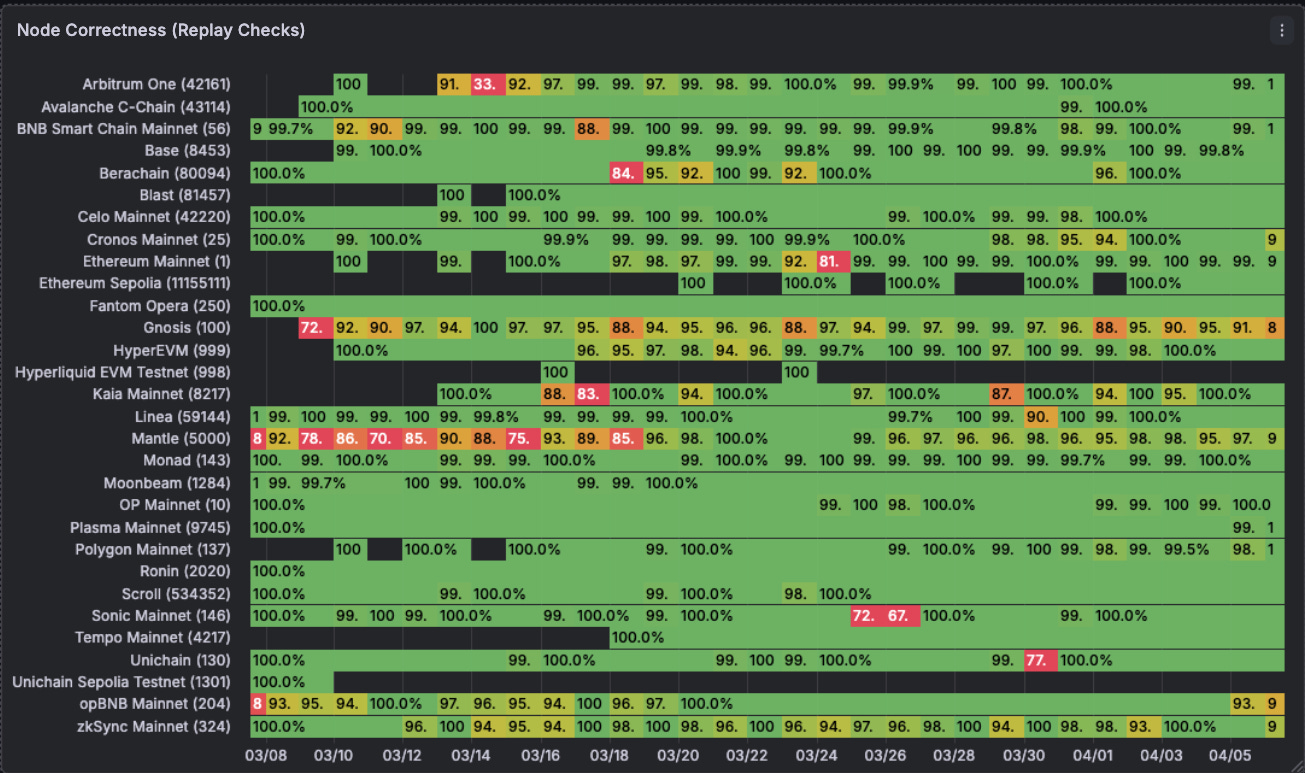This screenshot has height=773, width=1305.
Task: Select the red 72. cell in Sonic Mainnet row
Action: pyautogui.click(x=868, y=615)
